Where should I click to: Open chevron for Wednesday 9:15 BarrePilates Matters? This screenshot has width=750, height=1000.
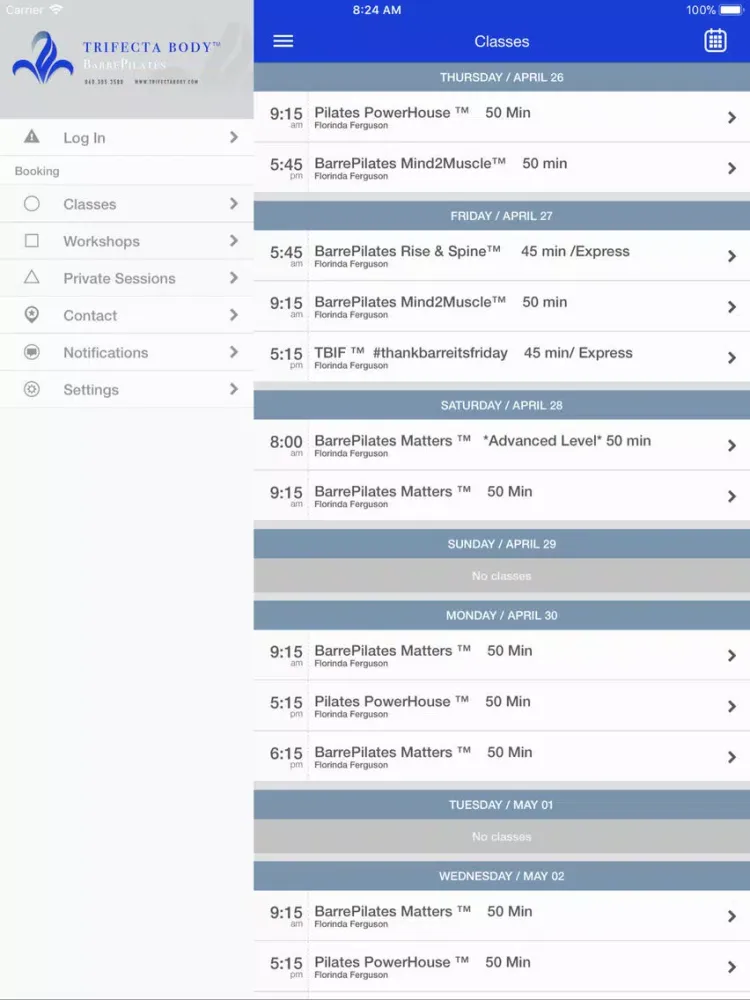pyautogui.click(x=732, y=916)
